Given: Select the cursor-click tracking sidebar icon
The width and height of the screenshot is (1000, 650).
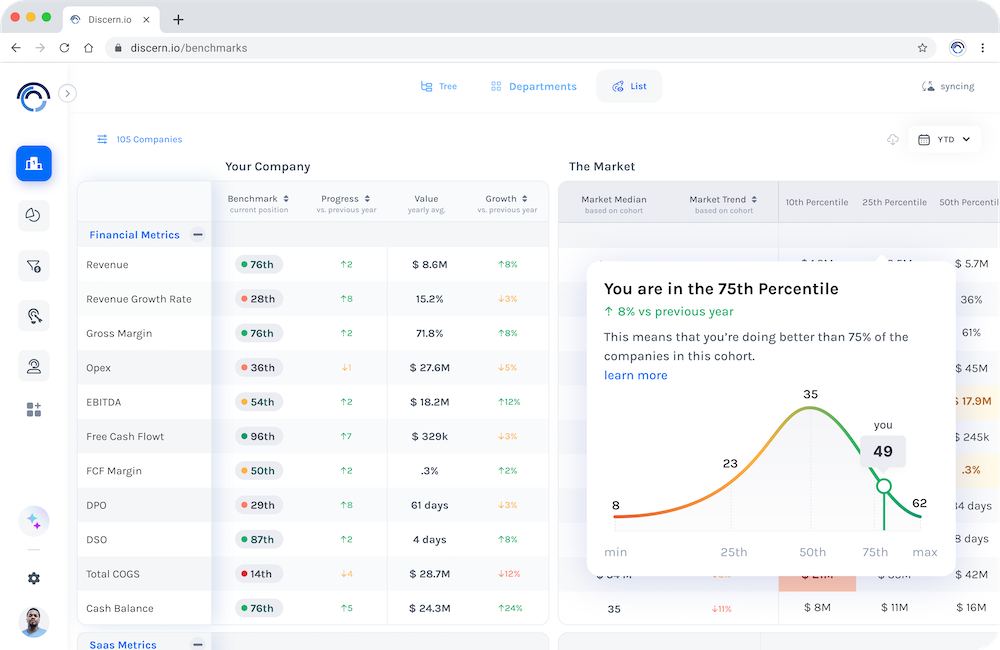Looking at the screenshot, I should click(x=33, y=315).
